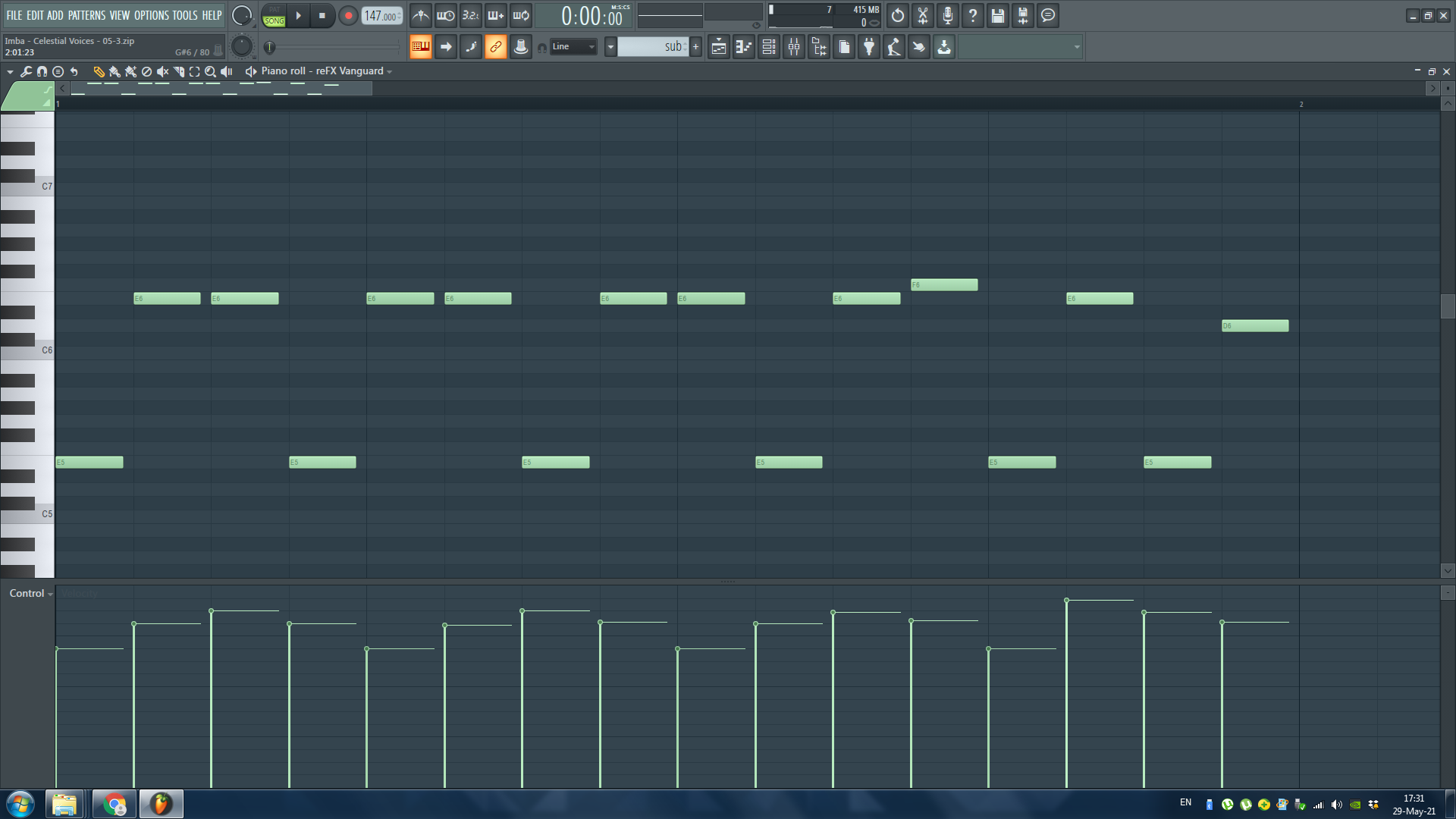The image size is (1456, 819).
Task: Toggle multilink to controllers
Action: 521,47
